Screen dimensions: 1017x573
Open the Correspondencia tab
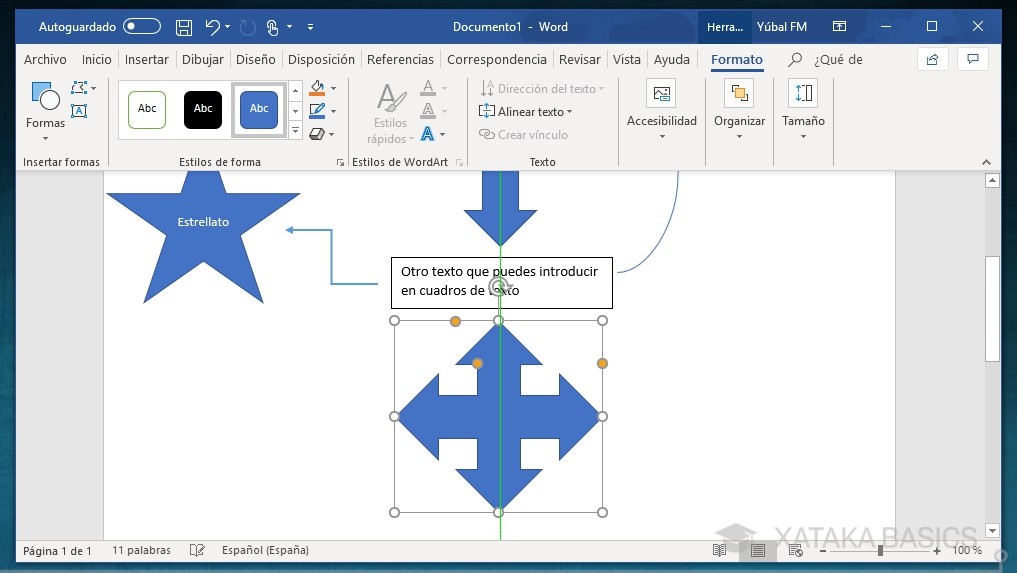(497, 59)
